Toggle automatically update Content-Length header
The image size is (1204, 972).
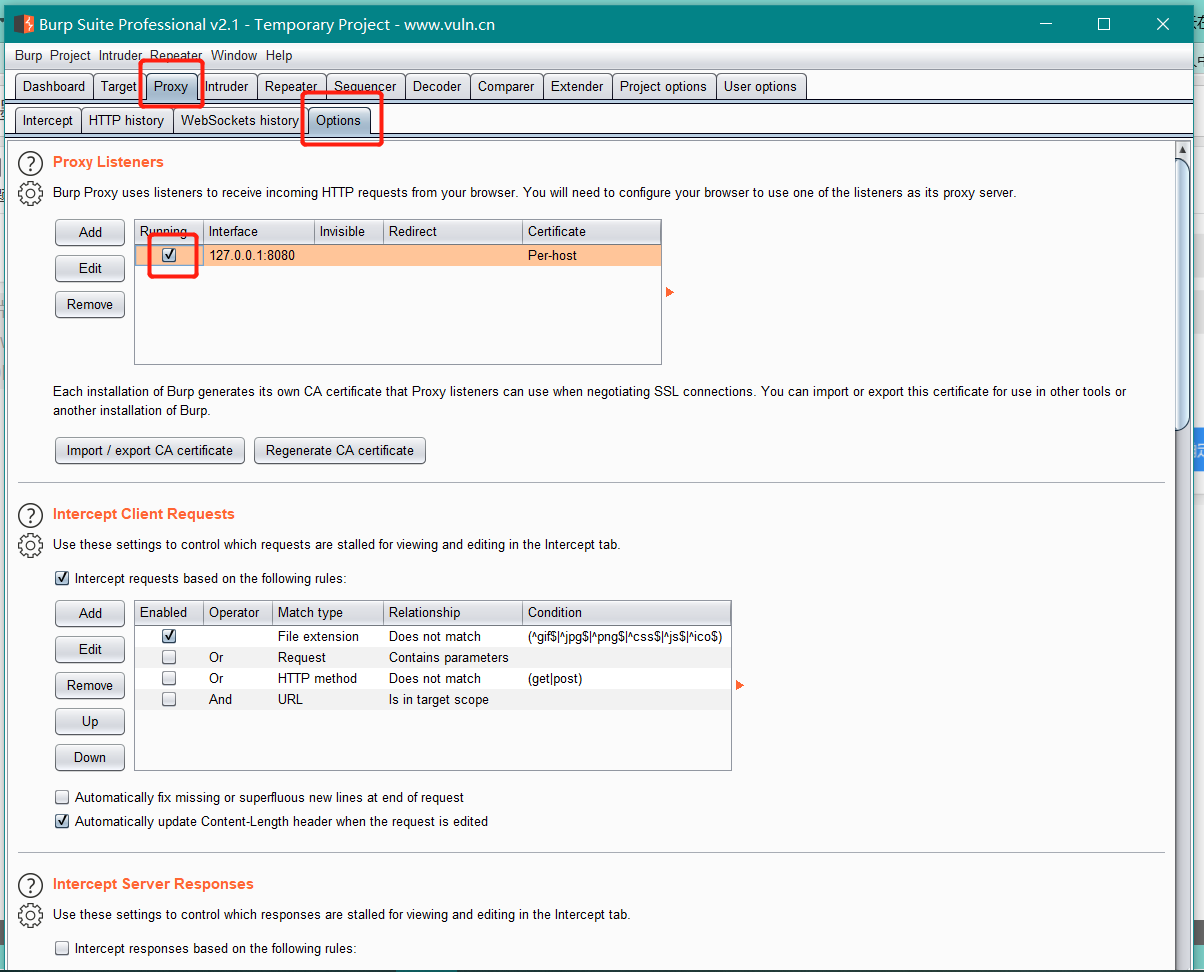click(62, 822)
